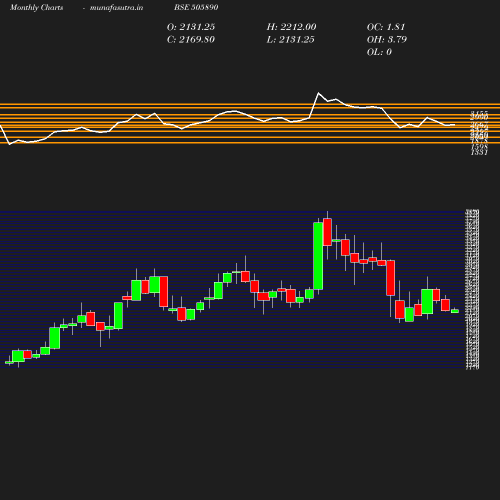This screenshot has height=500, width=500.
Task: Click the 'BSE 505890' symbol text
Action: pos(196,7)
